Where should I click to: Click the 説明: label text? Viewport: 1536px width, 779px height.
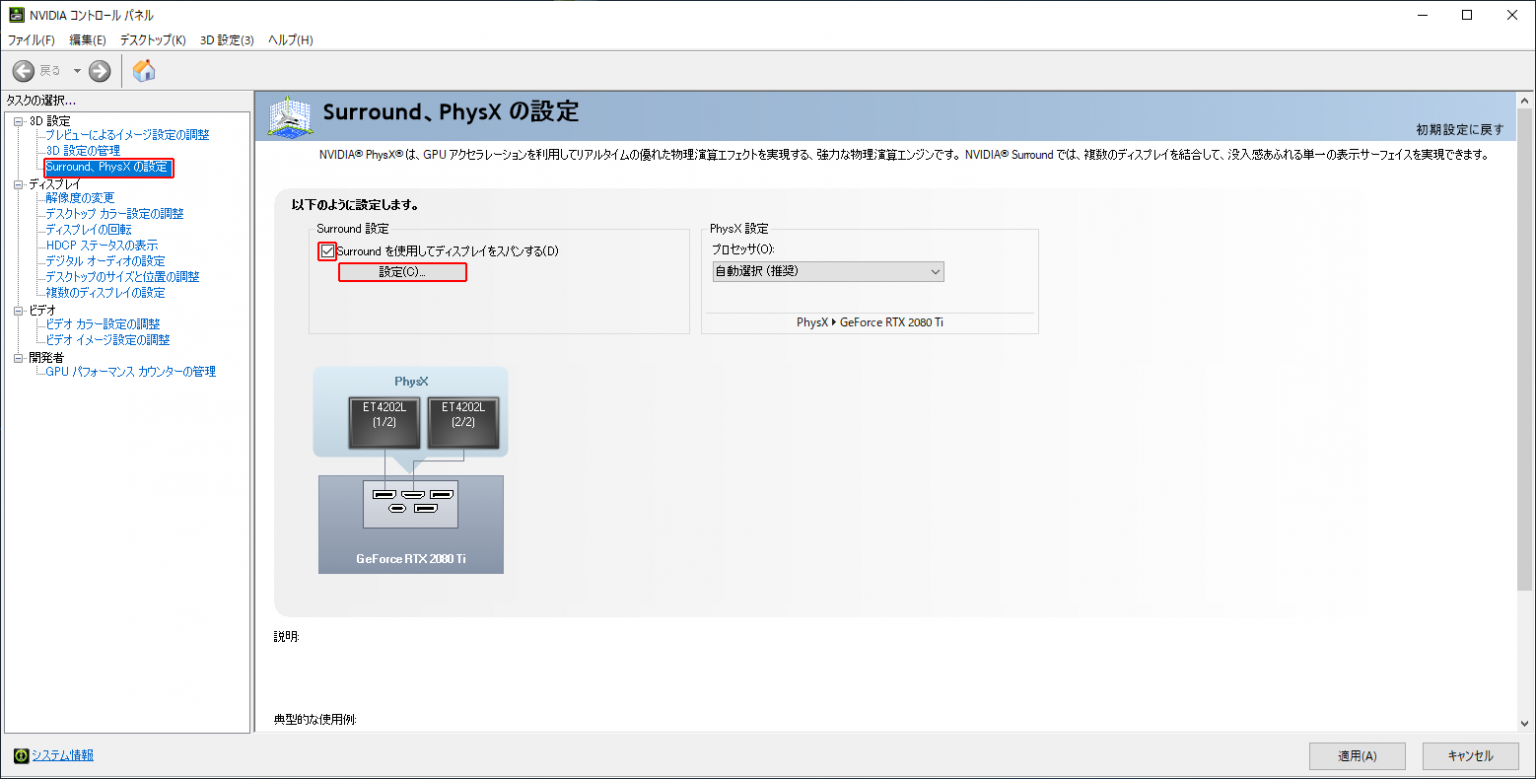point(287,637)
